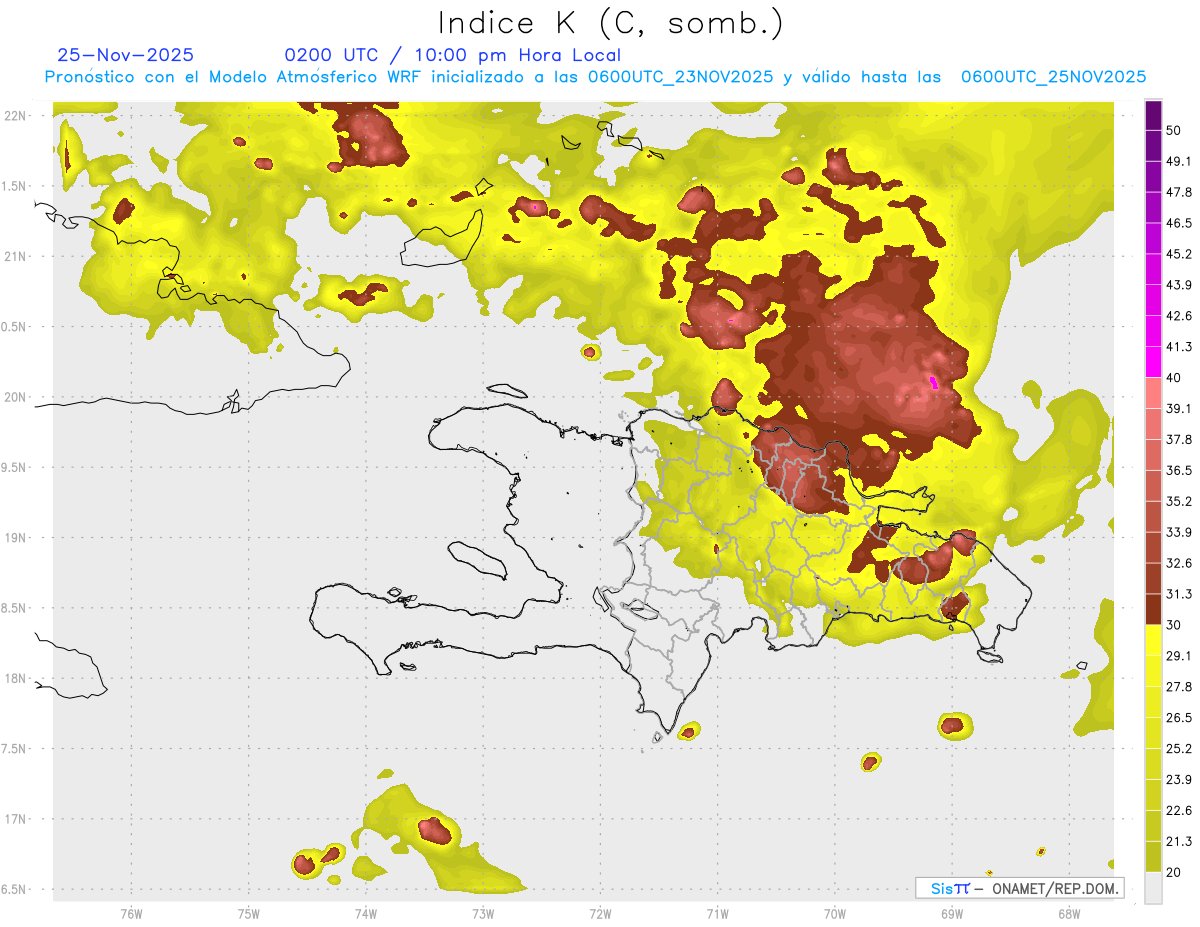Click the 36.5 color scale value
Screen dimensions: 1200x927
(1179, 470)
